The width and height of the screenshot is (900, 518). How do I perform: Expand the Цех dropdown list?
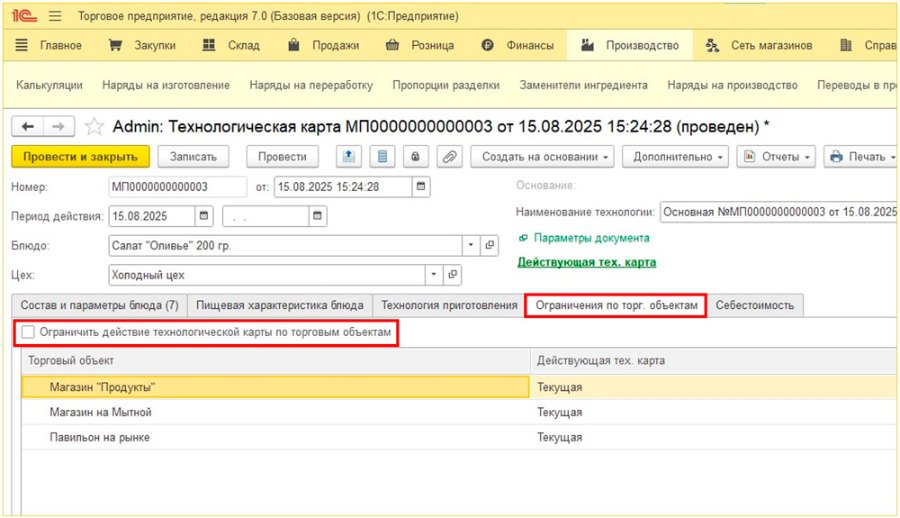coord(434,275)
